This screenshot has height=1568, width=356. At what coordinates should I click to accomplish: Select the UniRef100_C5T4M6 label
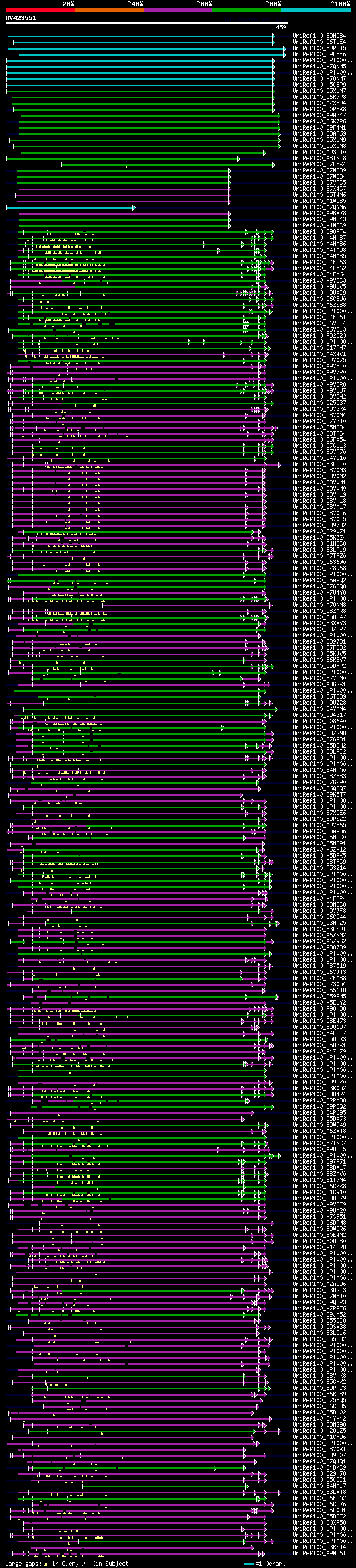click(319, 195)
